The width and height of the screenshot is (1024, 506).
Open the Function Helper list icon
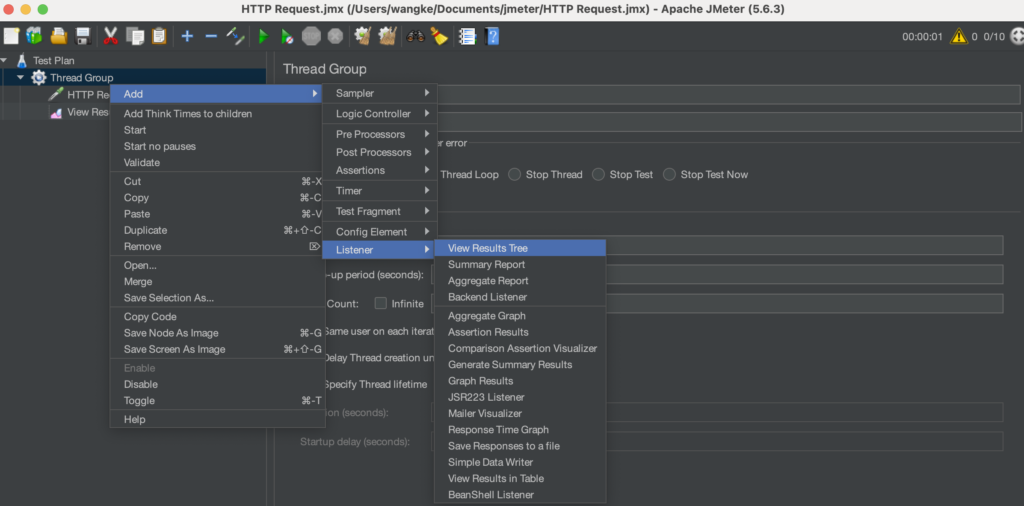pos(468,36)
